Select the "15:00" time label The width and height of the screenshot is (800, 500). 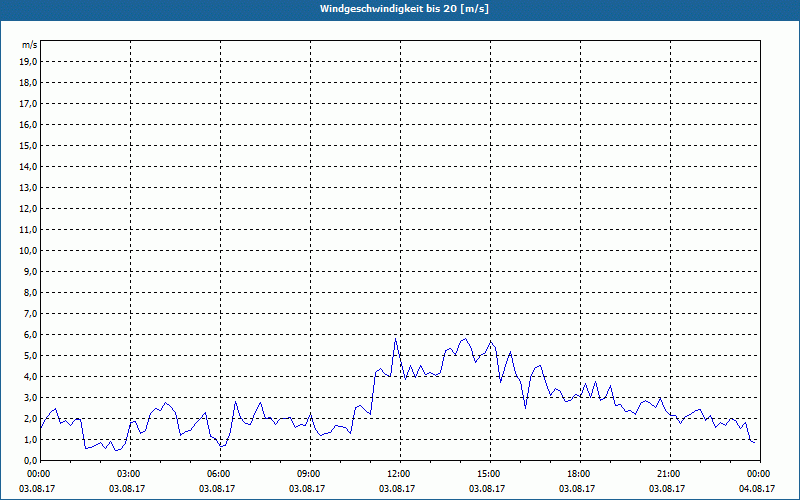(x=490, y=474)
